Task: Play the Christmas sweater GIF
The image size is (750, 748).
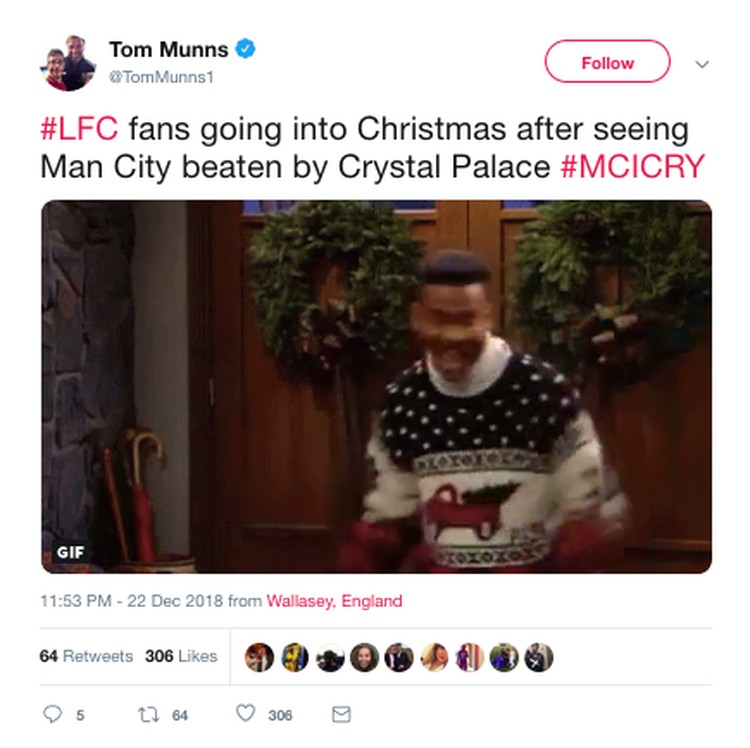Action: (x=376, y=386)
